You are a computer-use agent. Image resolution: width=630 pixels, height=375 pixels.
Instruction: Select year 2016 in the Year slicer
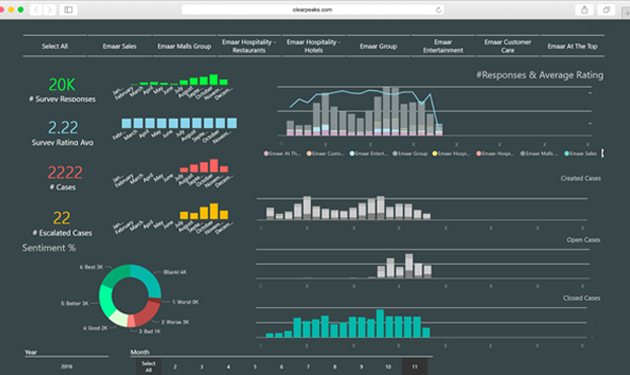click(x=67, y=367)
